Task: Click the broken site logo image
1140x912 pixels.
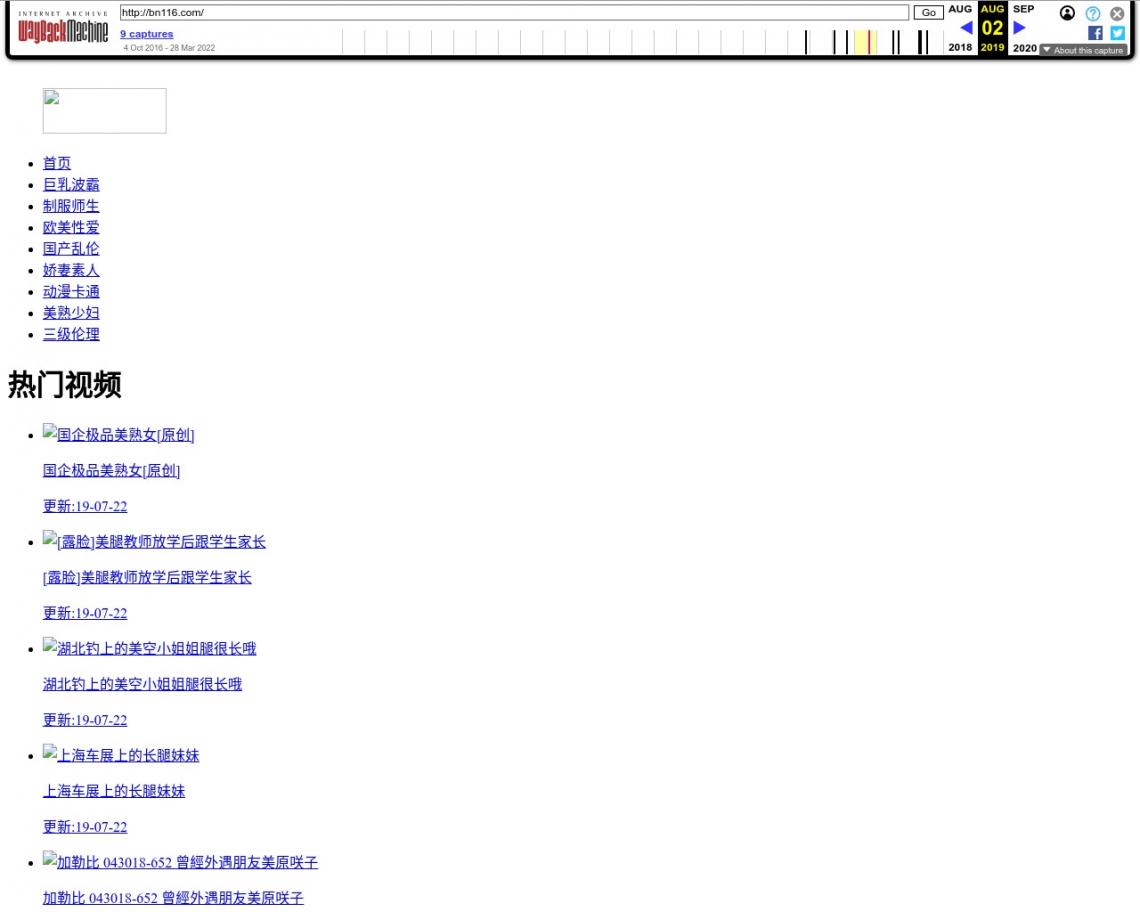Action: [x=105, y=111]
